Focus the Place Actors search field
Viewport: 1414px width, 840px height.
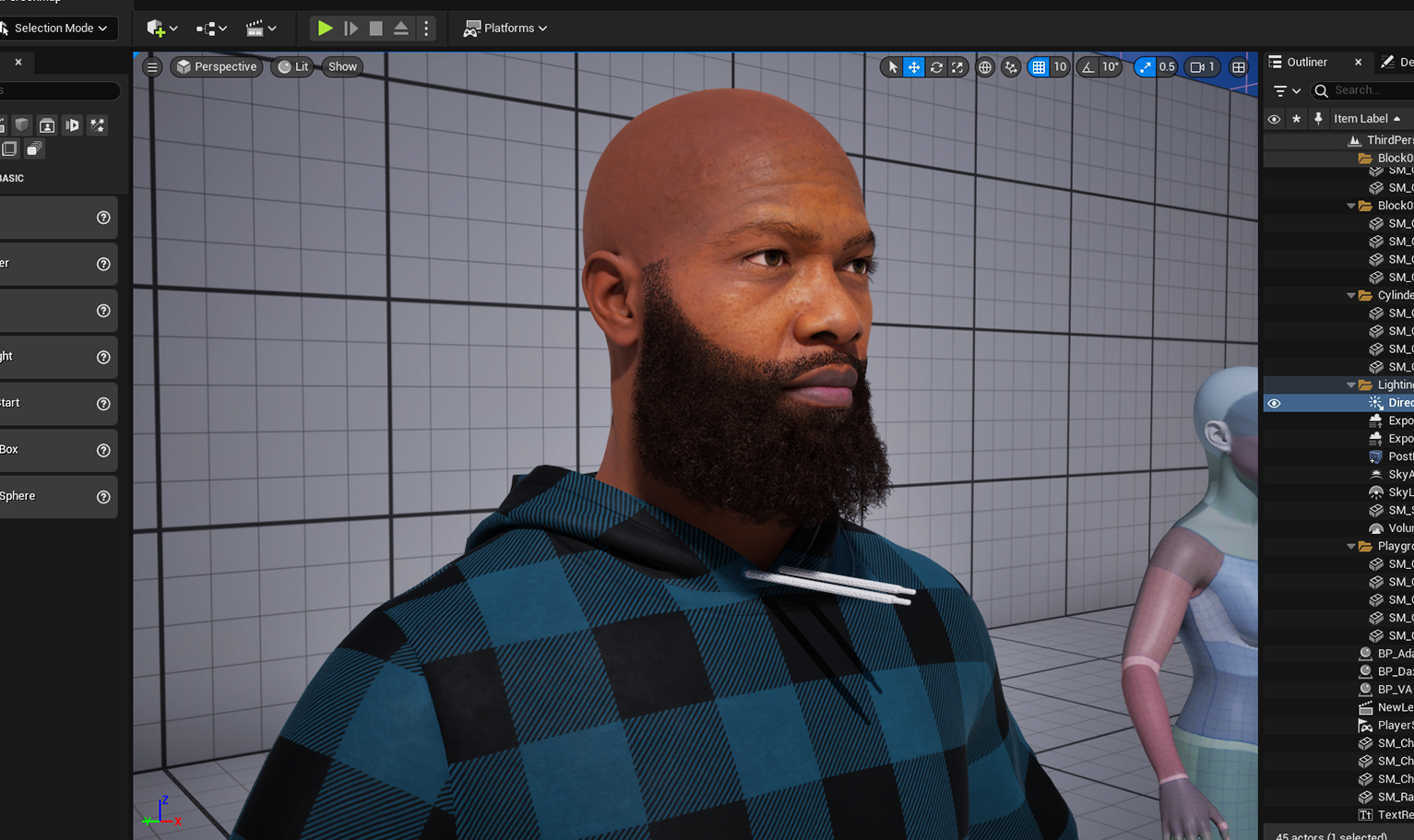(59, 90)
